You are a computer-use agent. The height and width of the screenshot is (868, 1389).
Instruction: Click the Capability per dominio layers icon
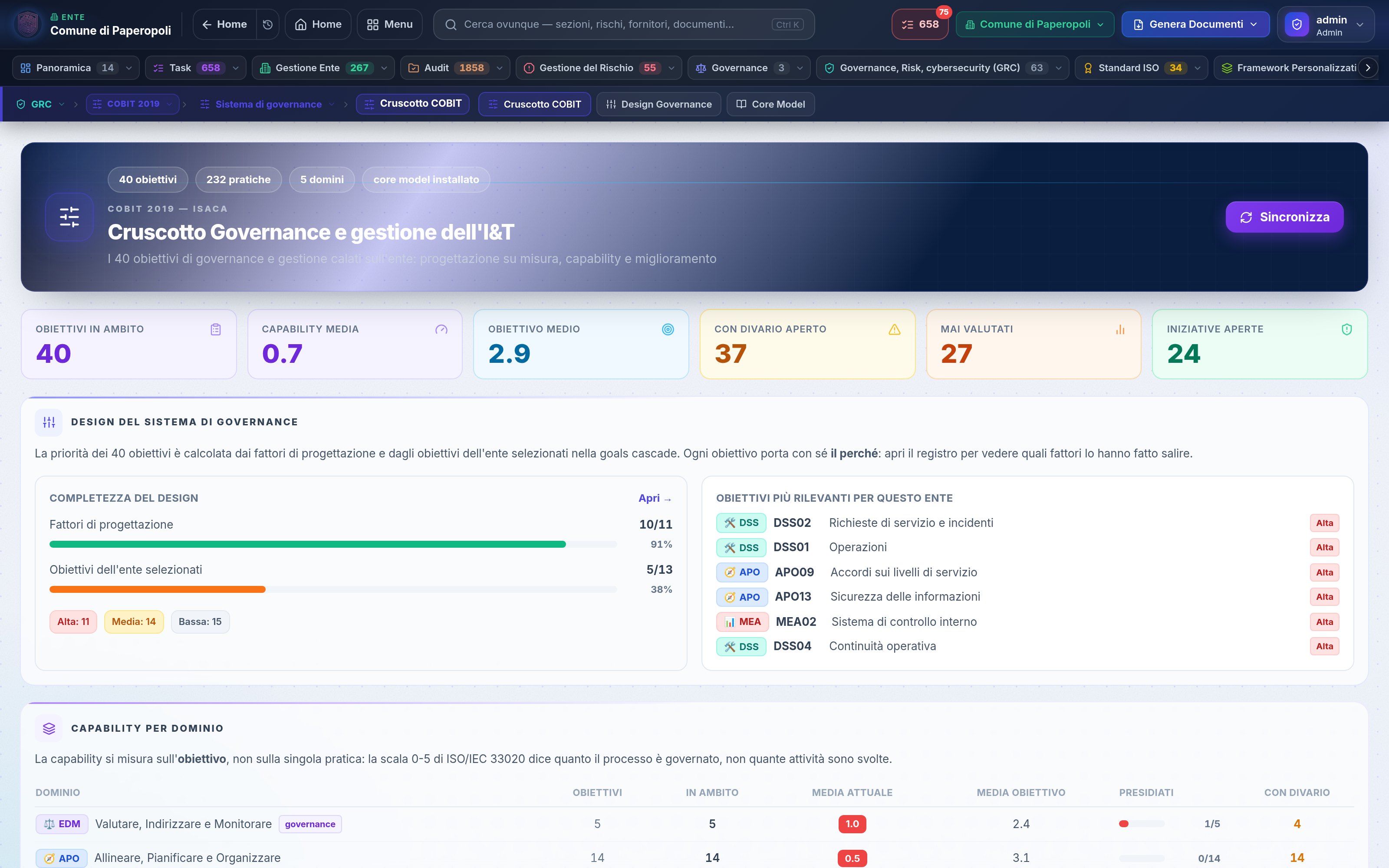point(49,728)
